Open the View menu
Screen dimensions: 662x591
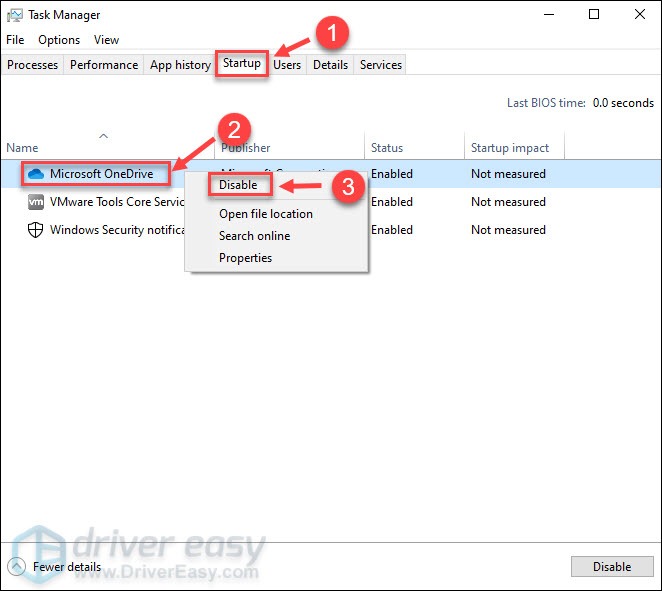[106, 40]
